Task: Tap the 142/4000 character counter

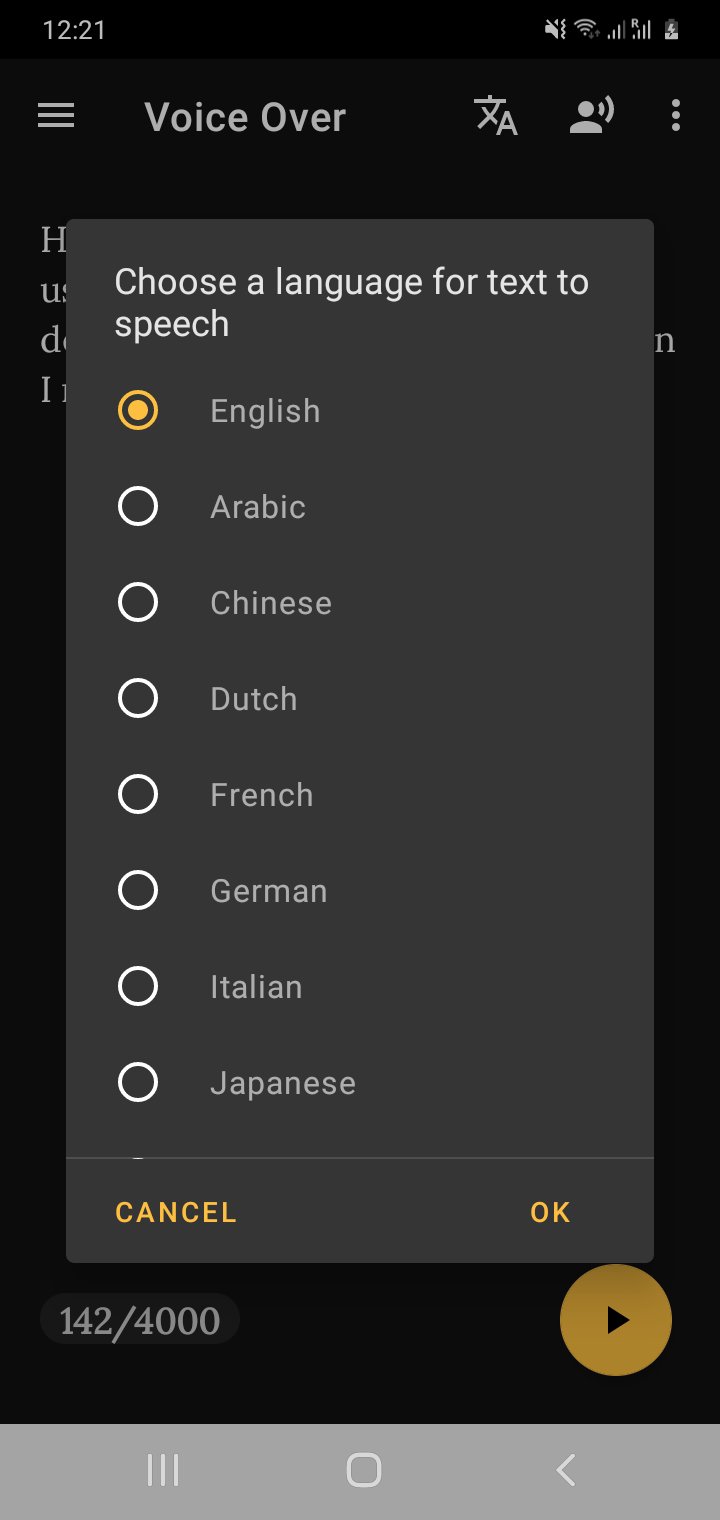Action: pyautogui.click(x=140, y=1321)
